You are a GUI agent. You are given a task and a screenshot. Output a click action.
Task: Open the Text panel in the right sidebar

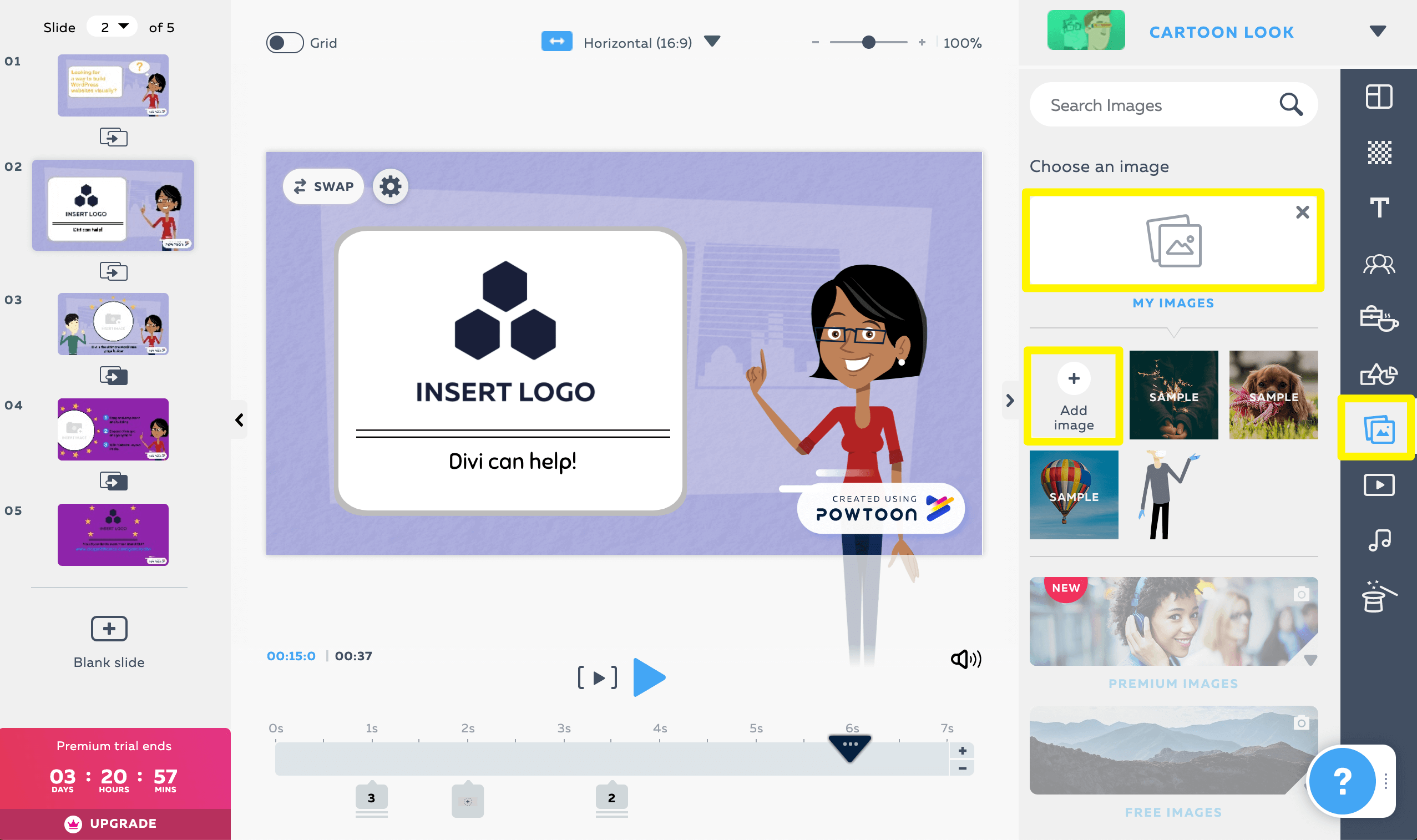tap(1379, 208)
